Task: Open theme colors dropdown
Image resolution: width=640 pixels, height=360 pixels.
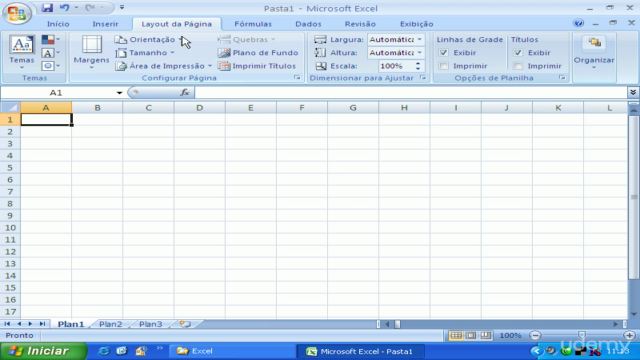Action: pyautogui.click(x=51, y=40)
